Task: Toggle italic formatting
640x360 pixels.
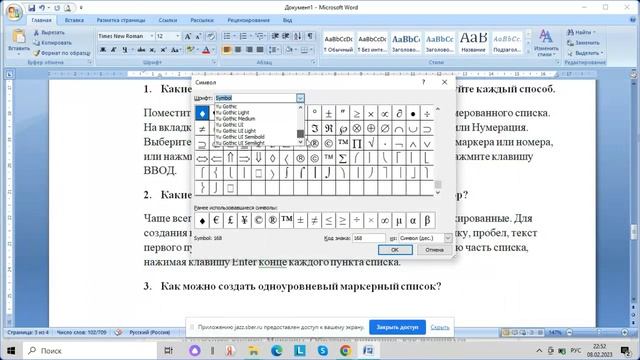Action: [114, 50]
